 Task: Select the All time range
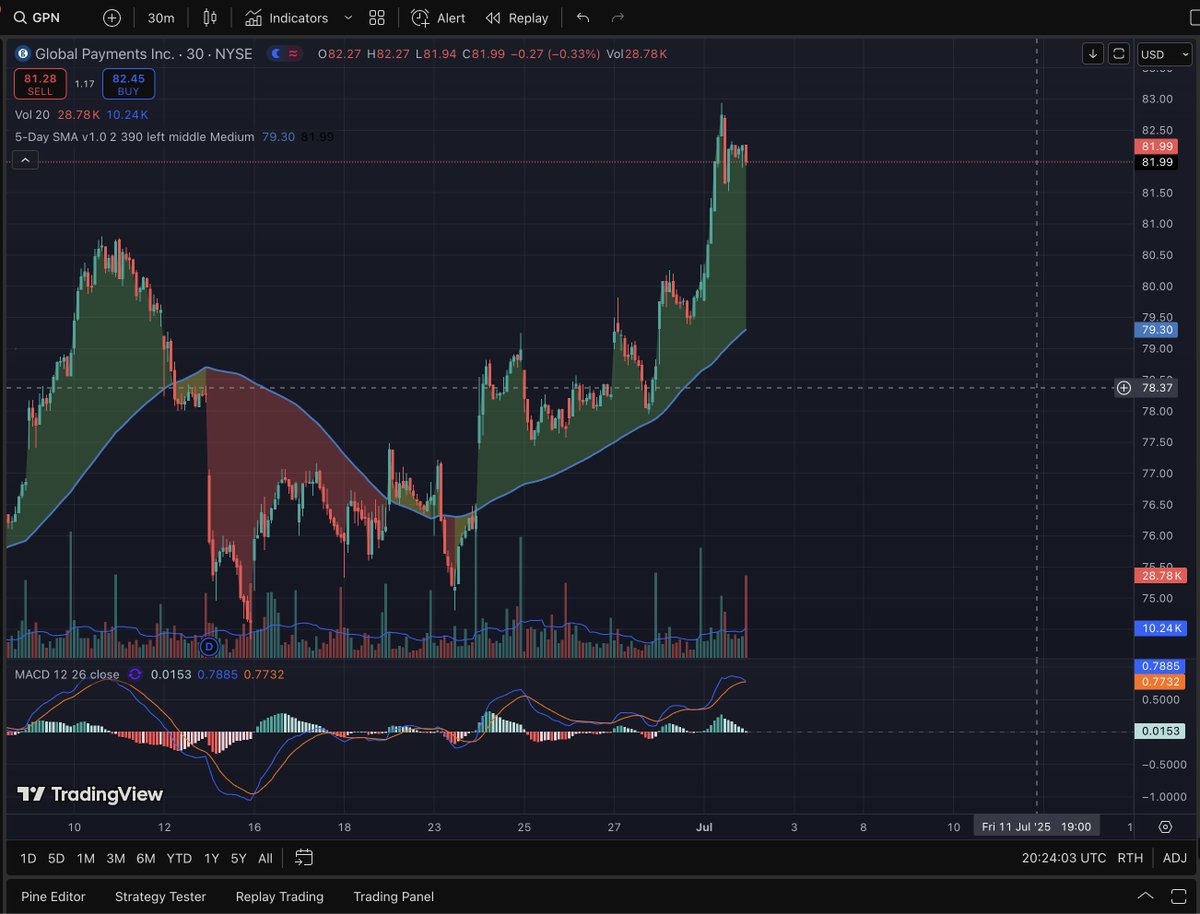265,858
